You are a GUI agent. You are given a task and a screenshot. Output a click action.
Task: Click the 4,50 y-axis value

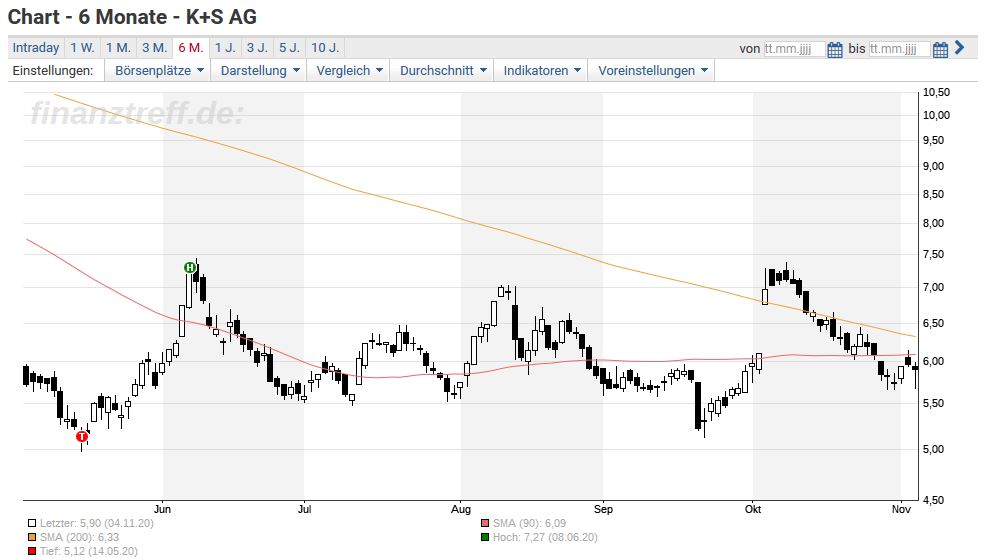[933, 500]
